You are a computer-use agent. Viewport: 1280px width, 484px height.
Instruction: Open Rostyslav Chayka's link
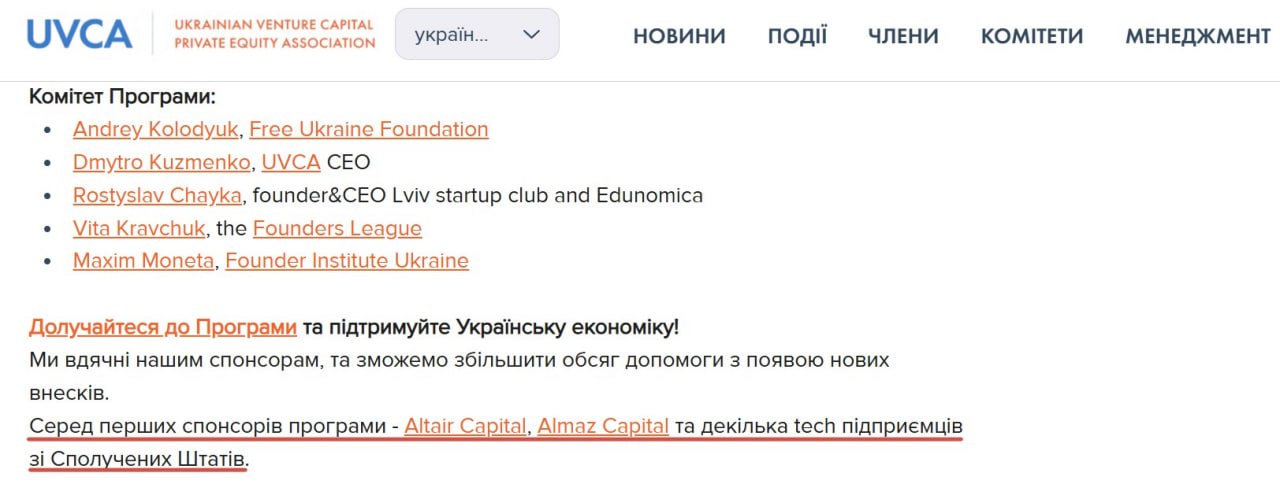tap(157, 195)
